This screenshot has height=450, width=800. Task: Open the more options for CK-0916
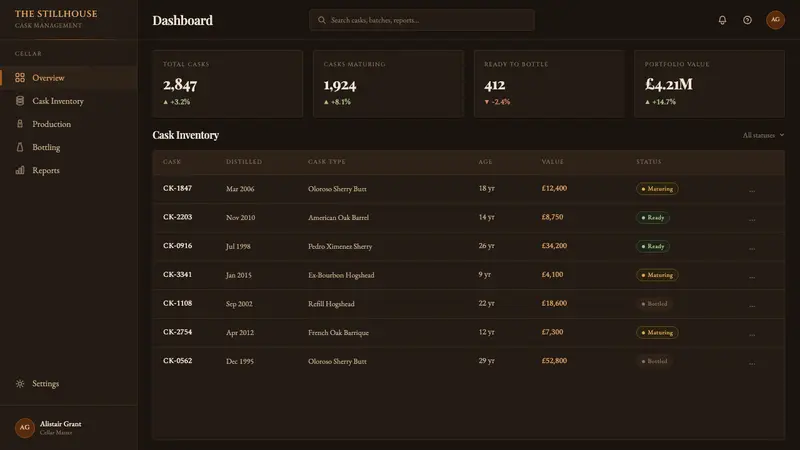752,247
